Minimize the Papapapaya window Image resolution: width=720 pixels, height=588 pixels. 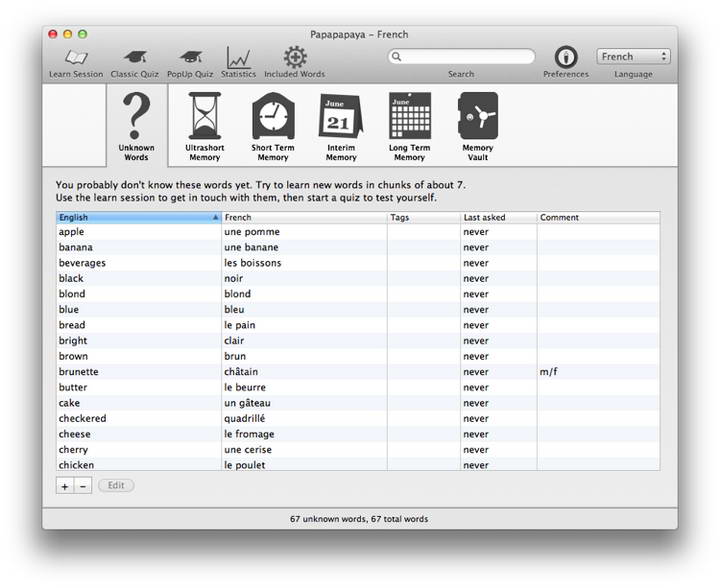coord(68,34)
